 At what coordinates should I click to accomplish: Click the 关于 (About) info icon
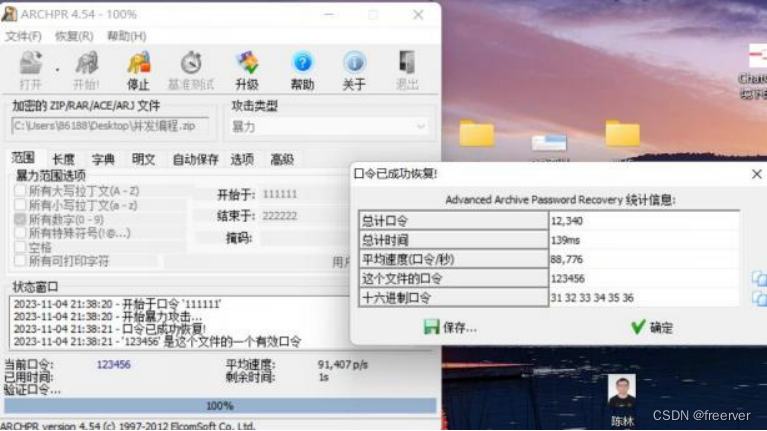click(354, 70)
